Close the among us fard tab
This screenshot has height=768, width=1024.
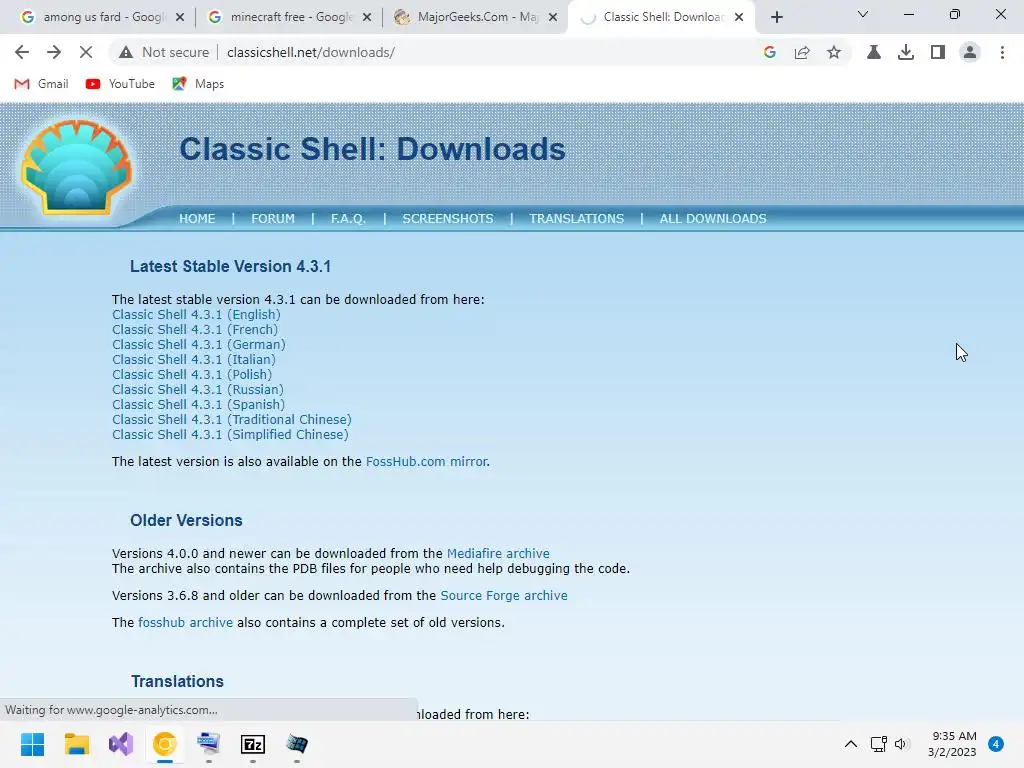click(180, 17)
